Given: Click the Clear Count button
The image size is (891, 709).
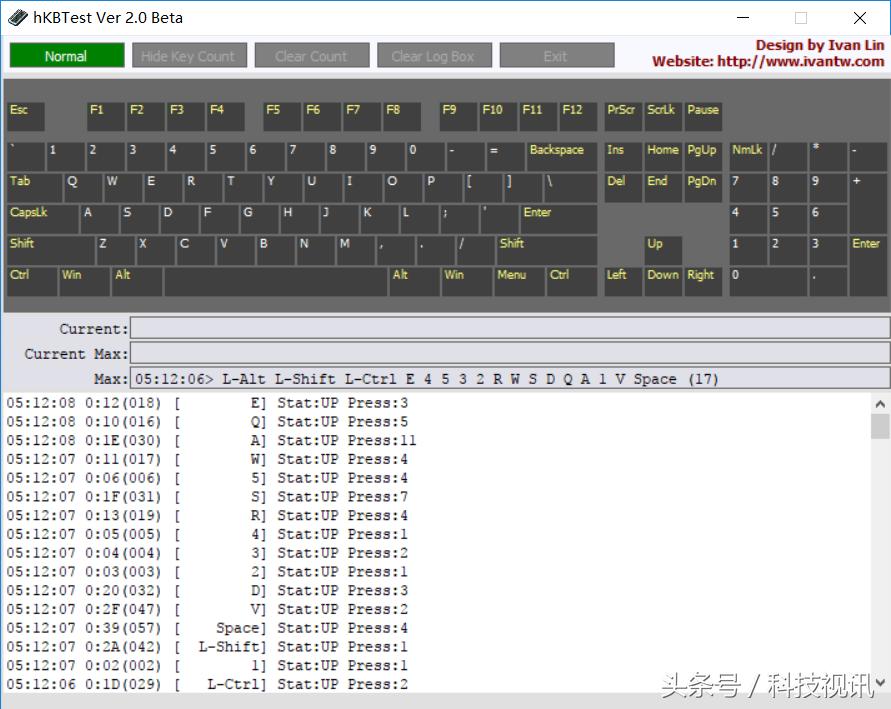Looking at the screenshot, I should (x=312, y=56).
